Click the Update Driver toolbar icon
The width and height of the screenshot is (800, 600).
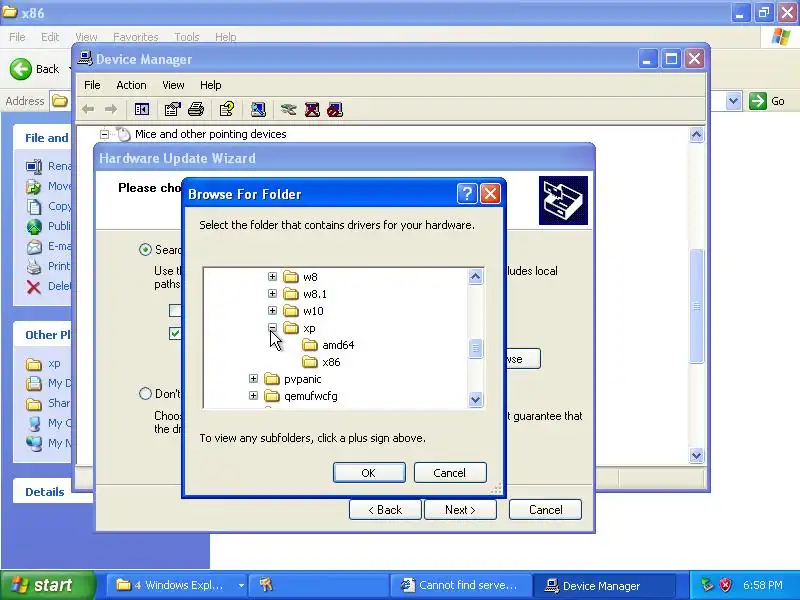coord(288,109)
